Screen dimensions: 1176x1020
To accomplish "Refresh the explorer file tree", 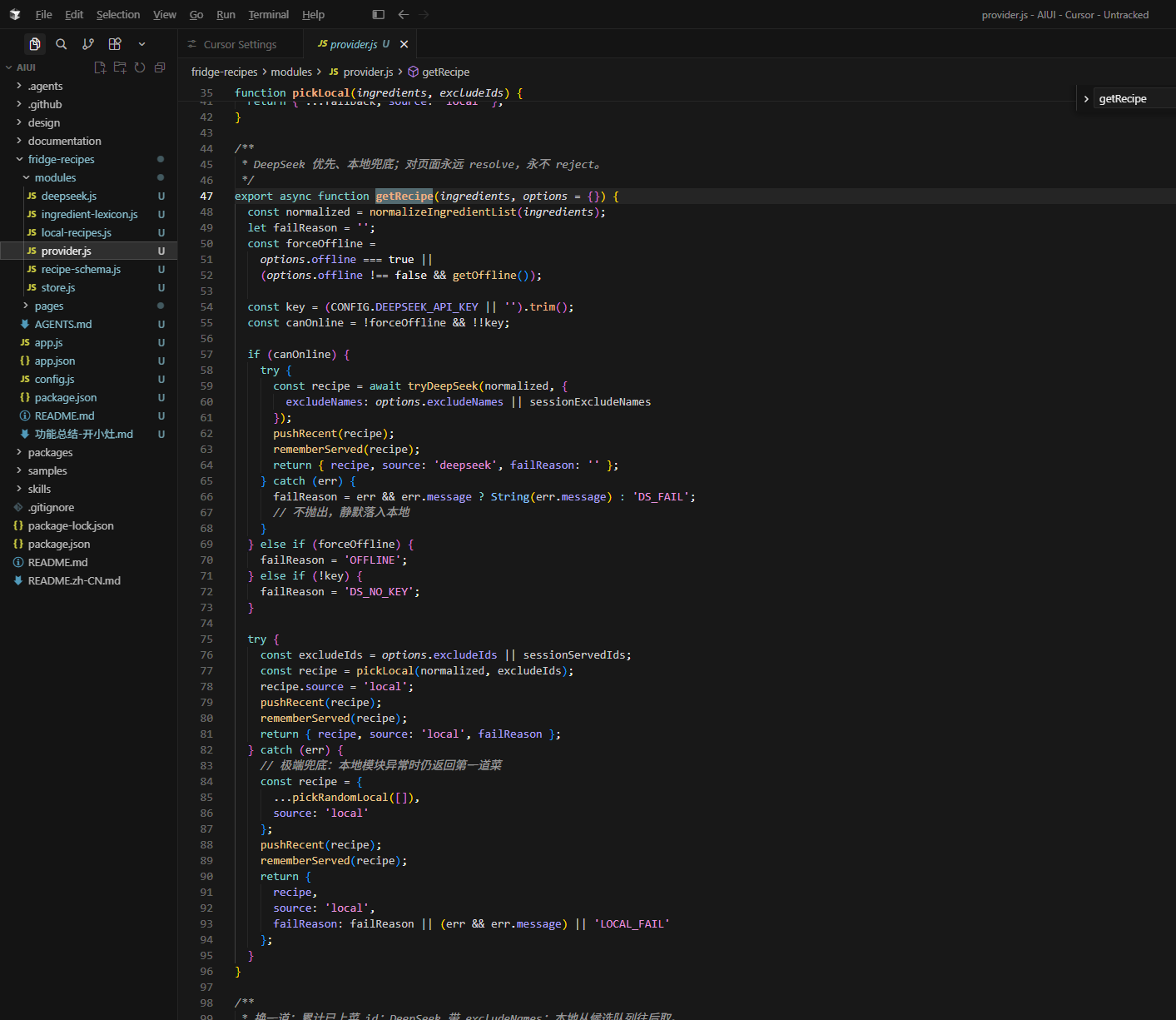I will (x=140, y=67).
